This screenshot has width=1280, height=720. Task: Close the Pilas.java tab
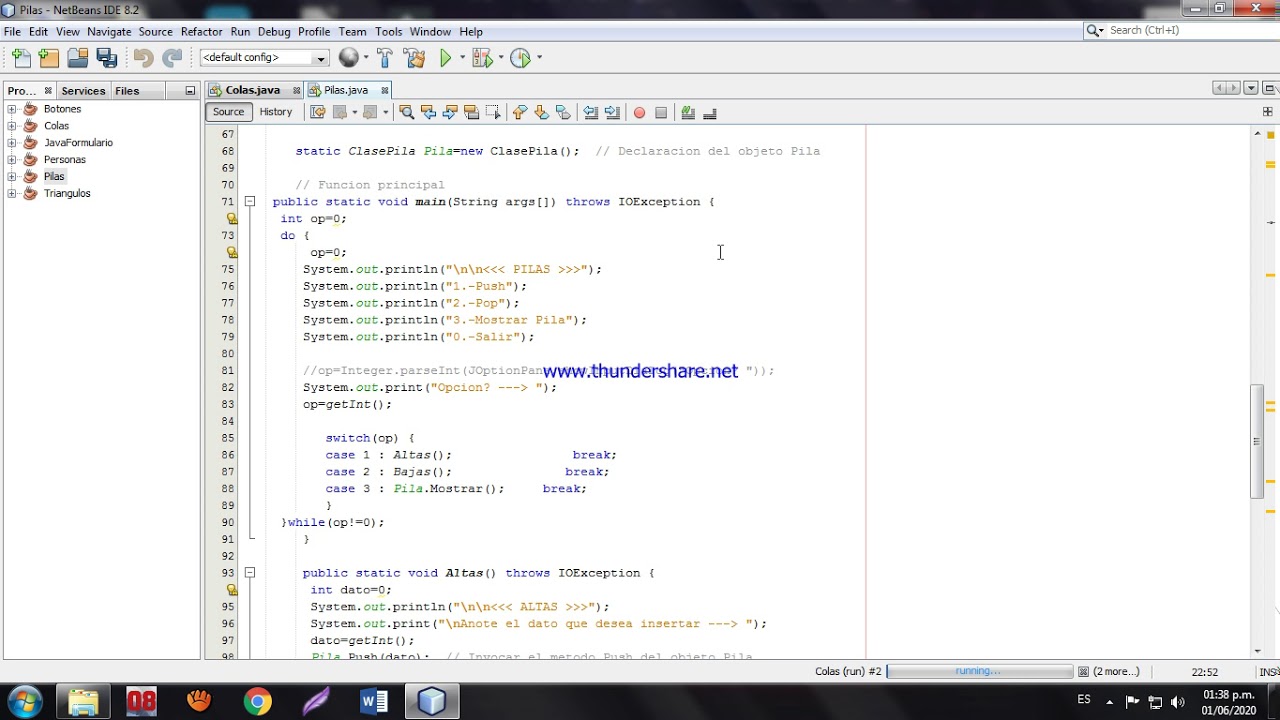(385, 90)
